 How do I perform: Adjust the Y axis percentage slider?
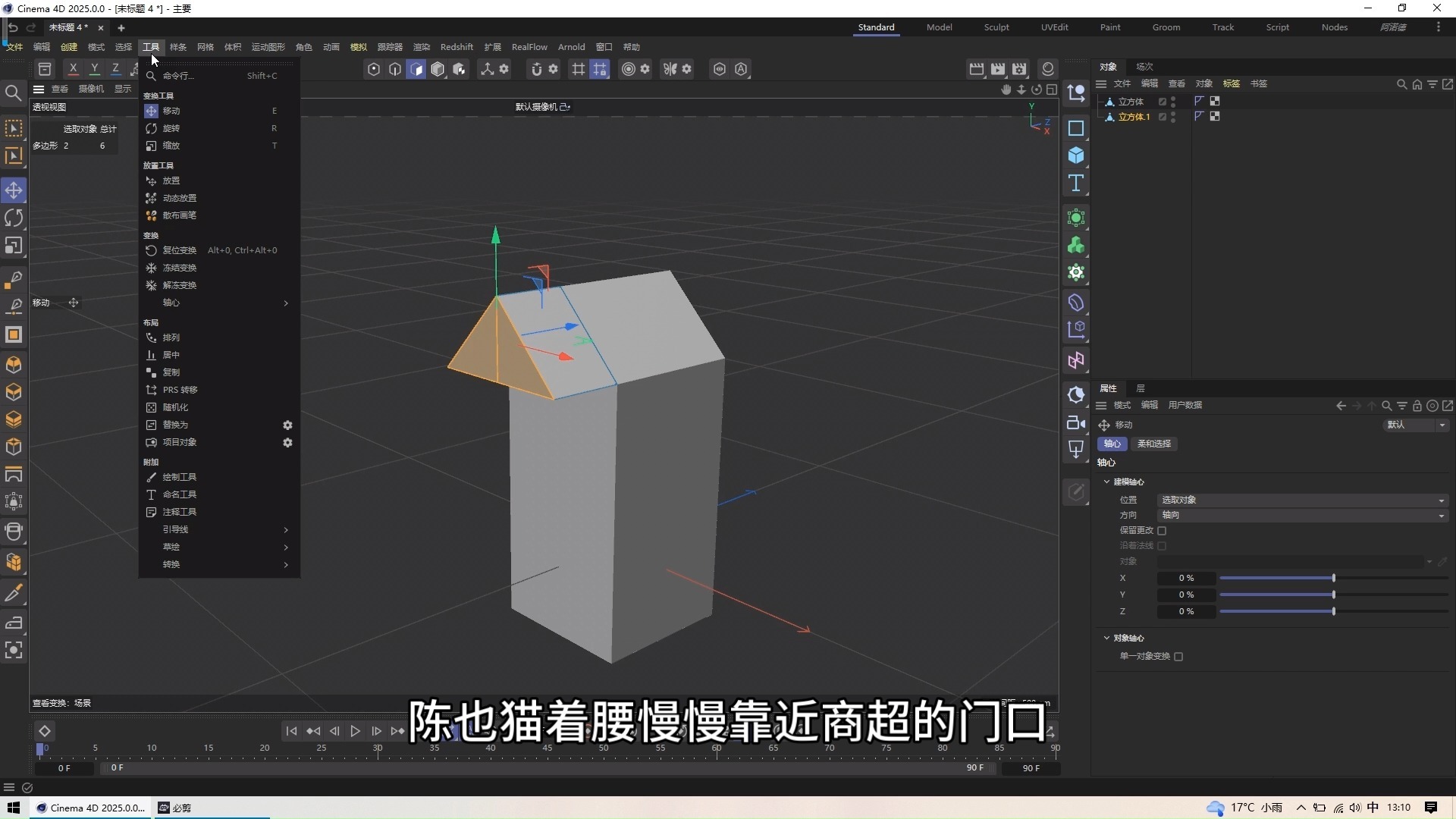point(1333,595)
